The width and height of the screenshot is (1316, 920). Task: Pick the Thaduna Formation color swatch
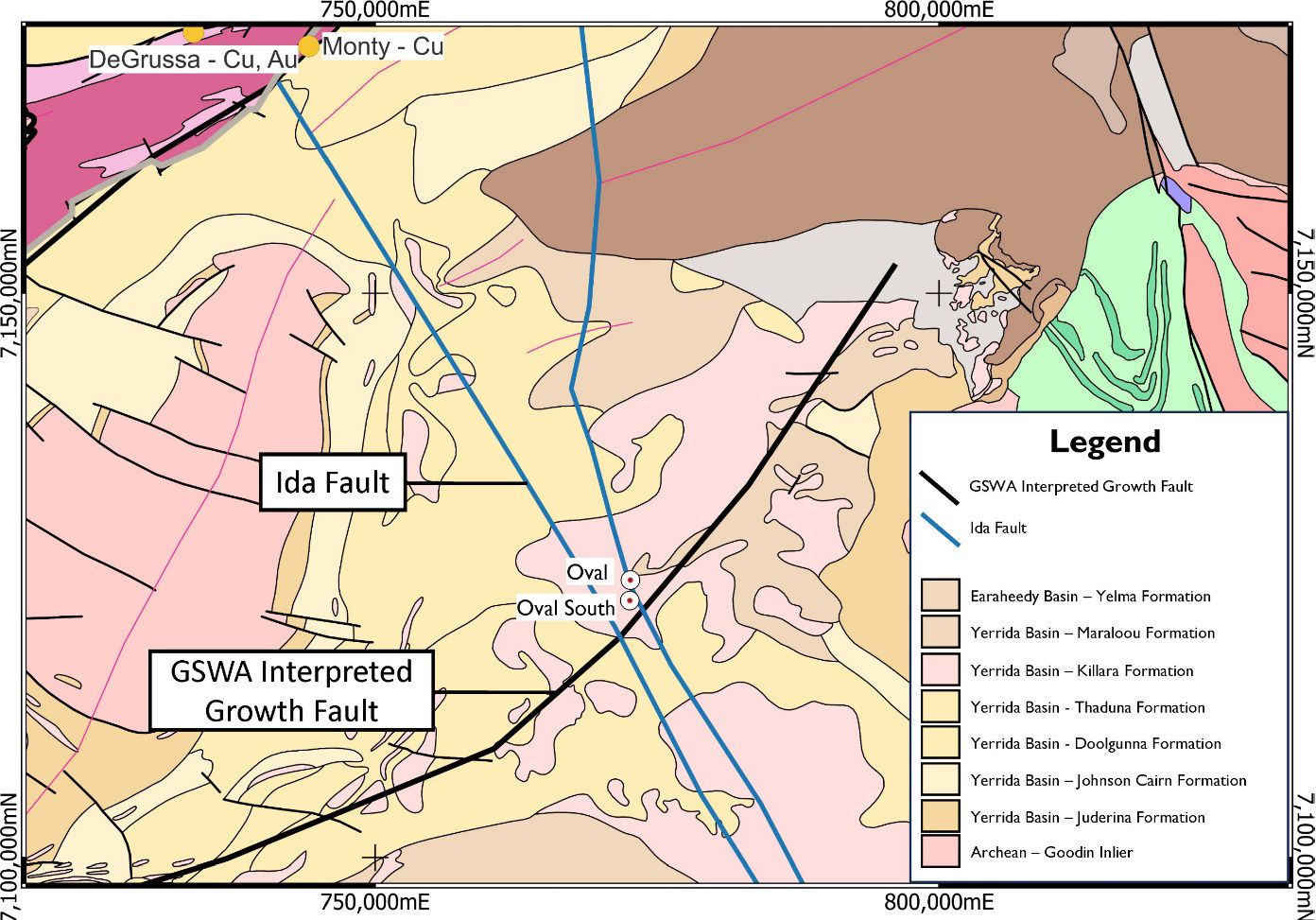[940, 707]
